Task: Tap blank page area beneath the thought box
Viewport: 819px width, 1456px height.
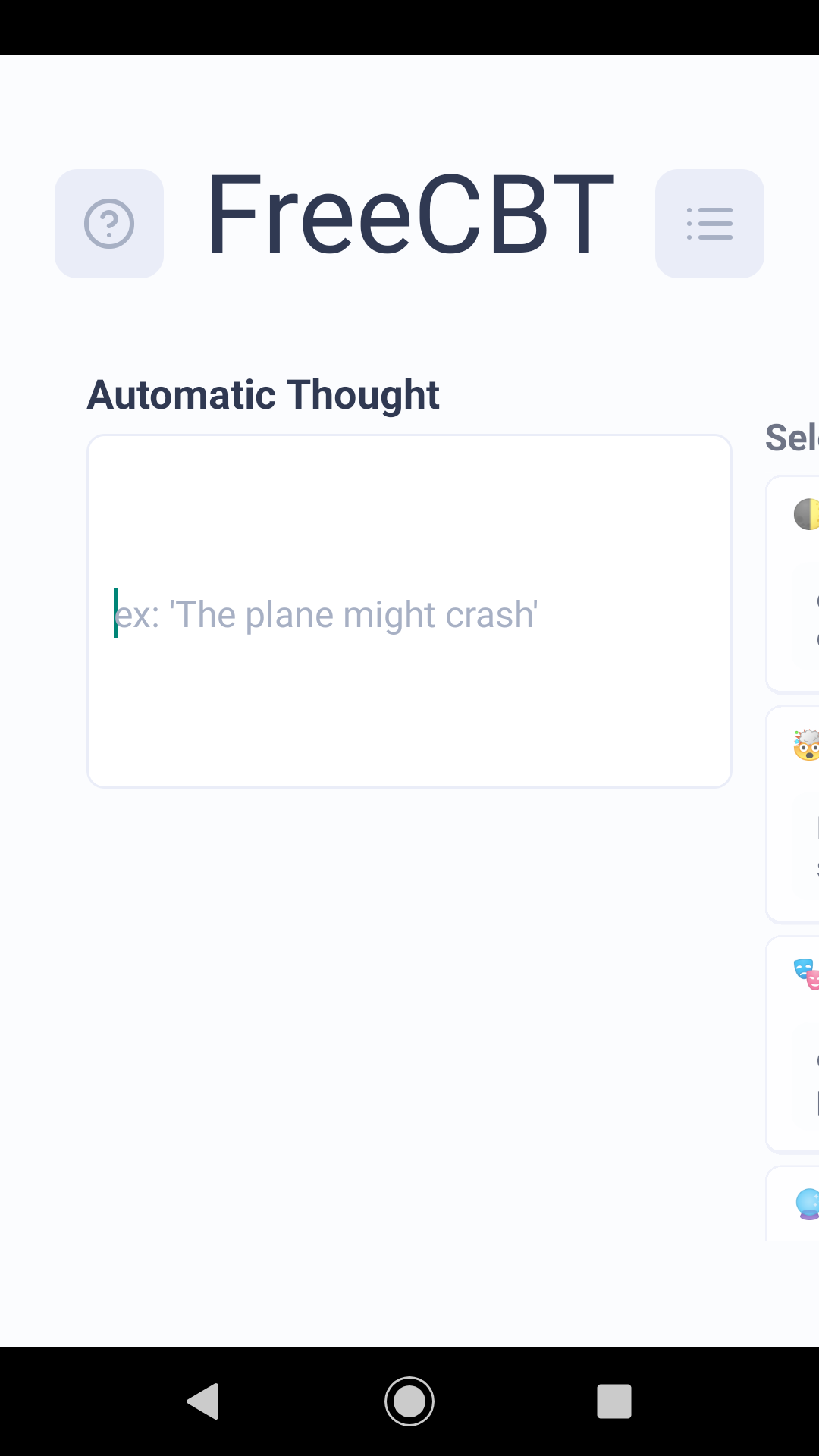Action: (409, 1062)
